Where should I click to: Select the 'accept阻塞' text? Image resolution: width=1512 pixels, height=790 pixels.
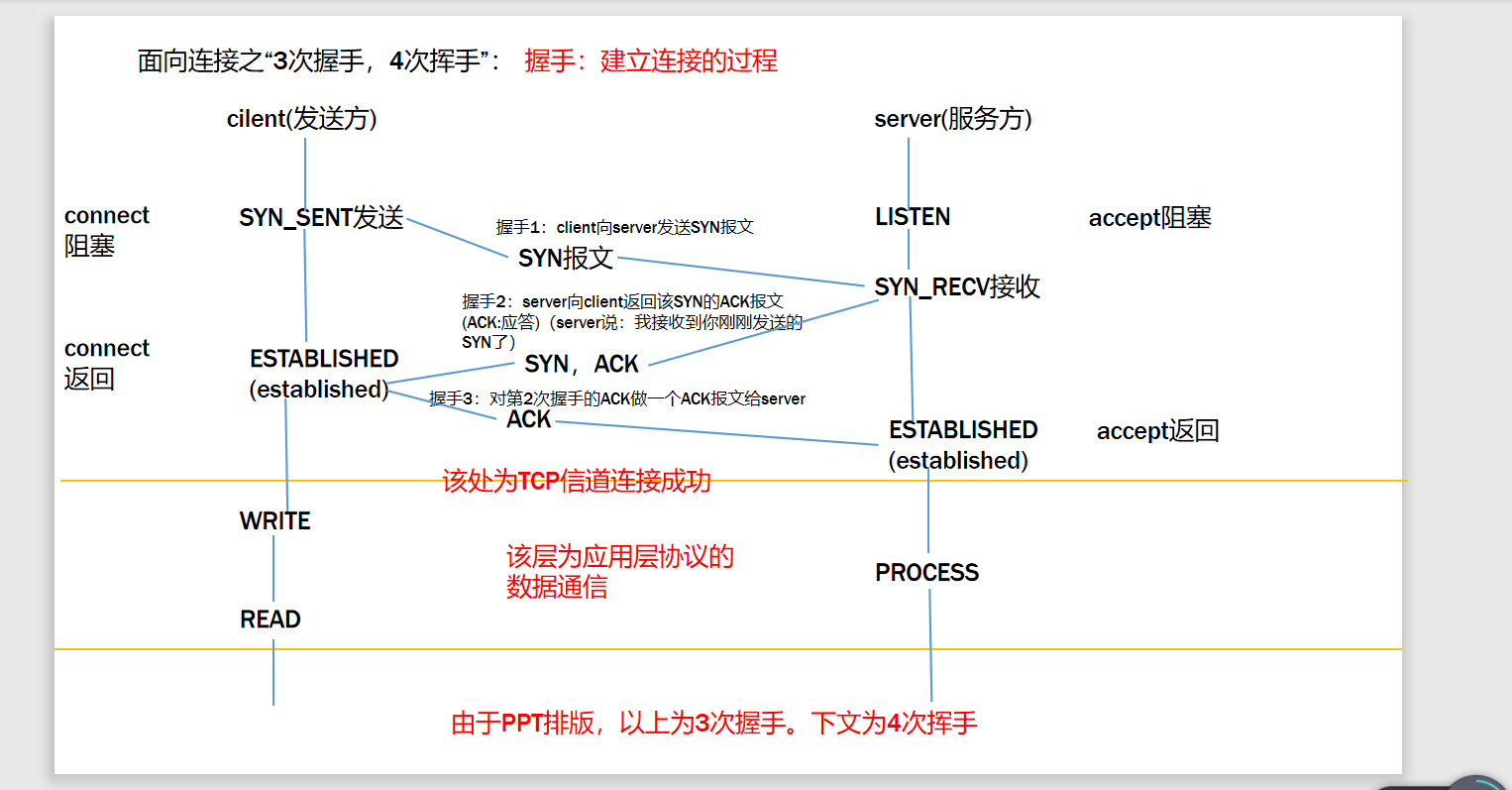coord(1150,218)
